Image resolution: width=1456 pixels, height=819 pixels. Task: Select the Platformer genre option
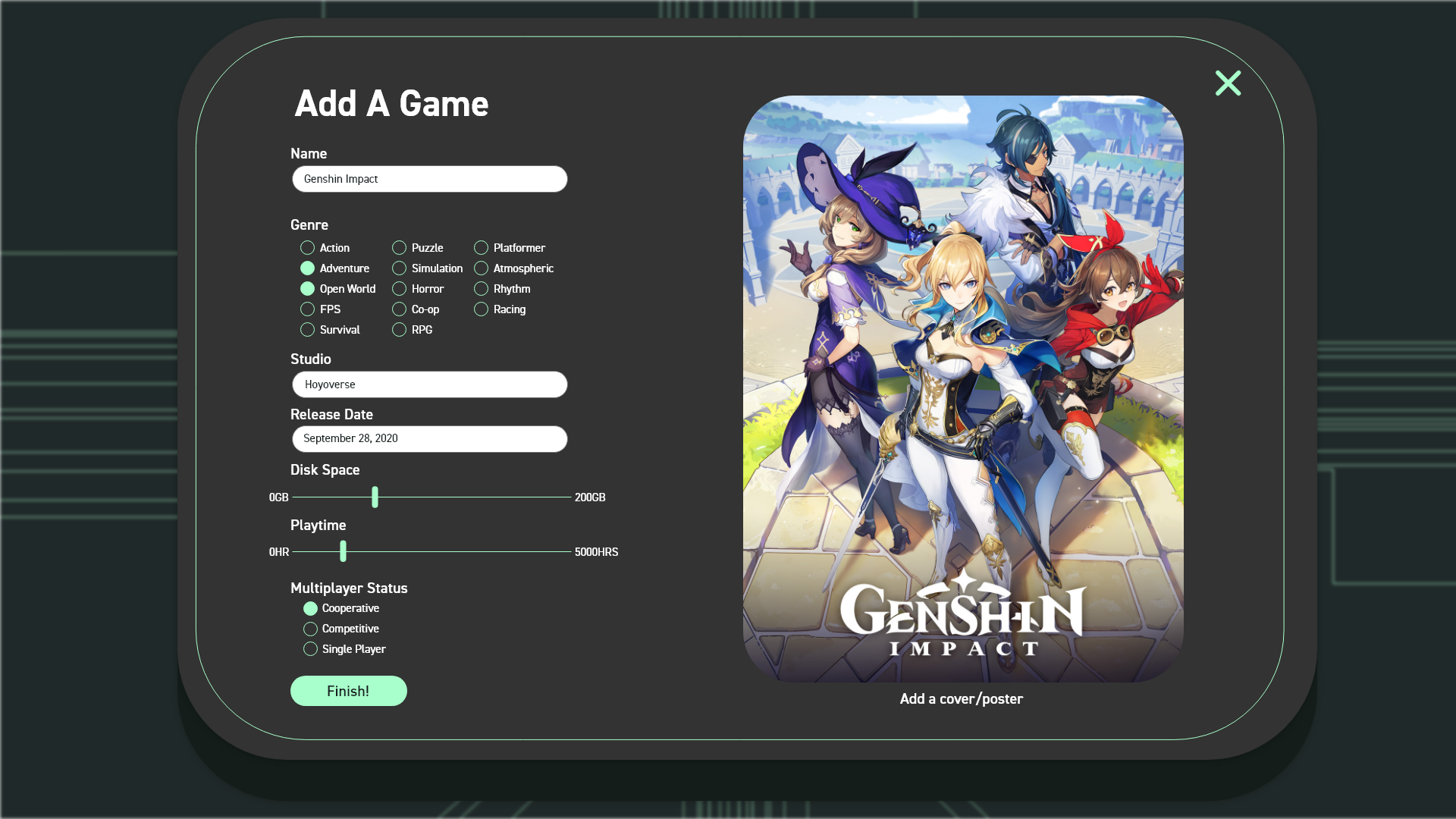tap(481, 248)
